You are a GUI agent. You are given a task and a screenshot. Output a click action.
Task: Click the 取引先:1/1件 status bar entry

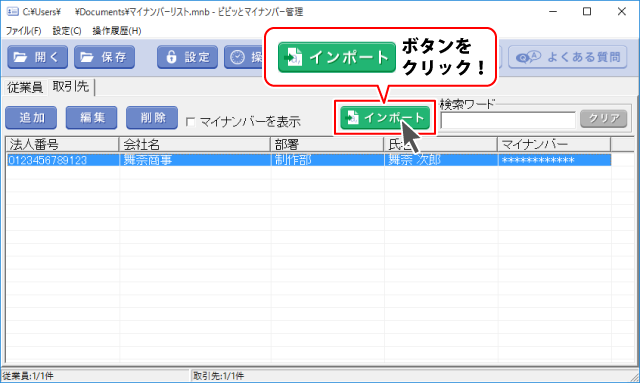(219, 376)
